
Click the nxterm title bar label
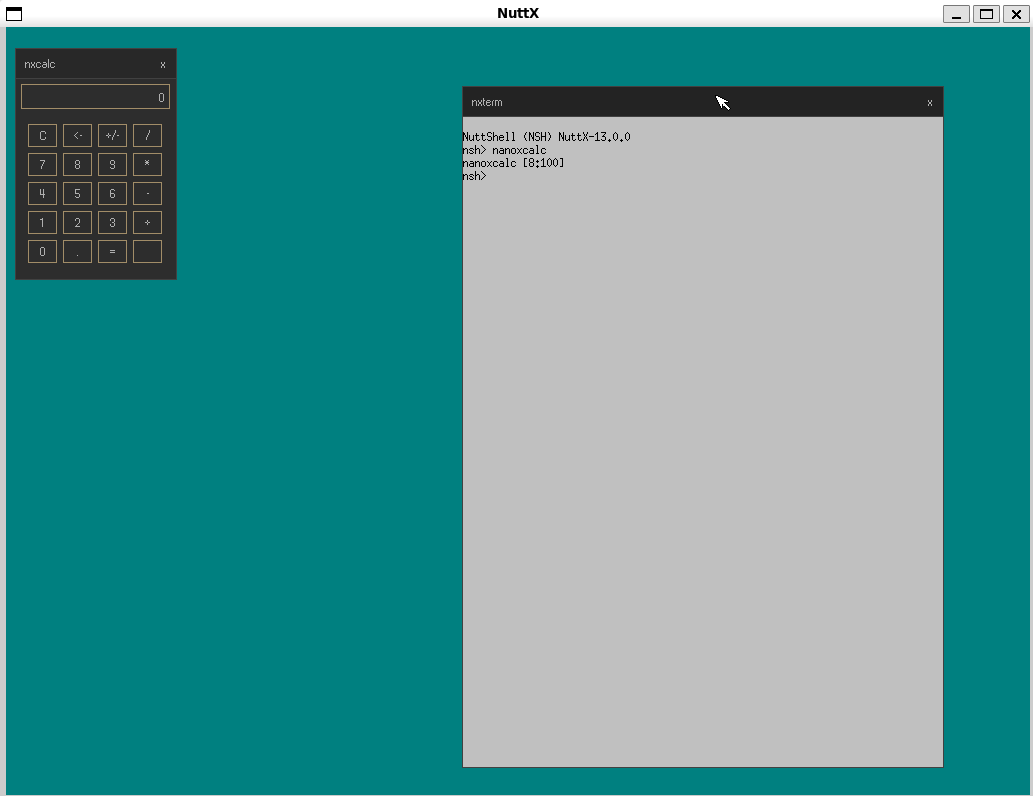[487, 103]
